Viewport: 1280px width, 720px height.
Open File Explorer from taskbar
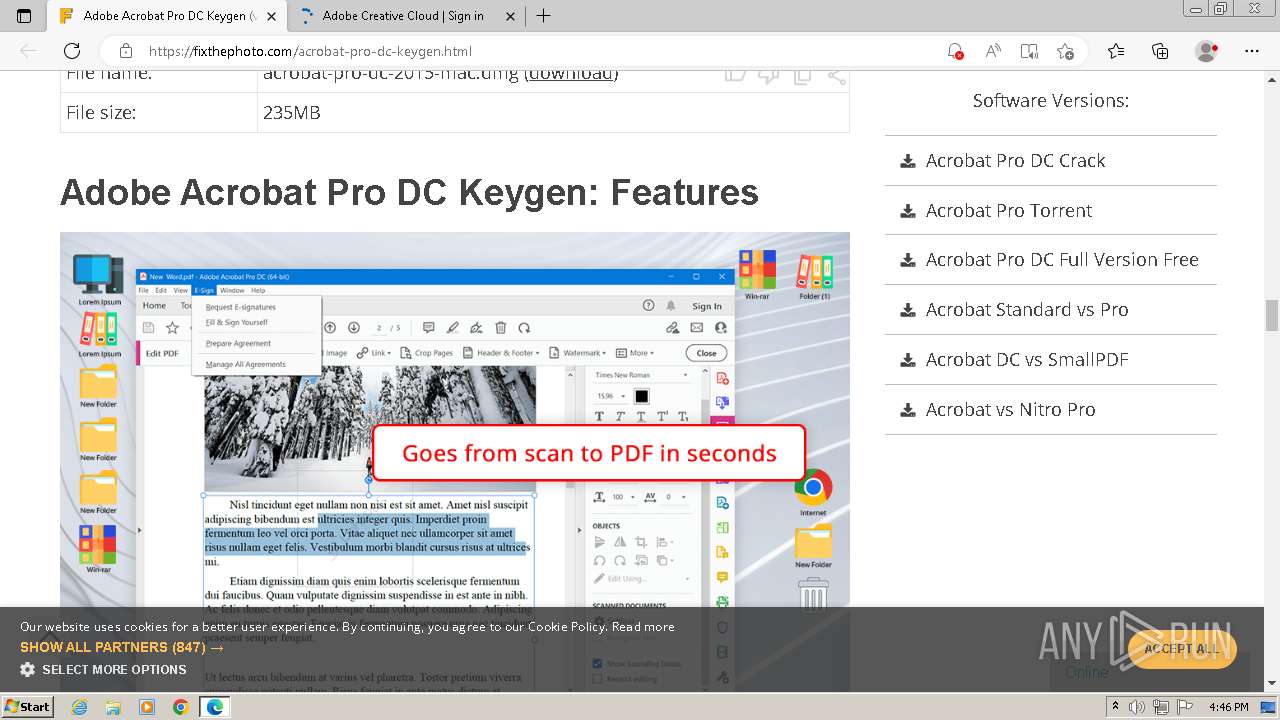click(113, 707)
